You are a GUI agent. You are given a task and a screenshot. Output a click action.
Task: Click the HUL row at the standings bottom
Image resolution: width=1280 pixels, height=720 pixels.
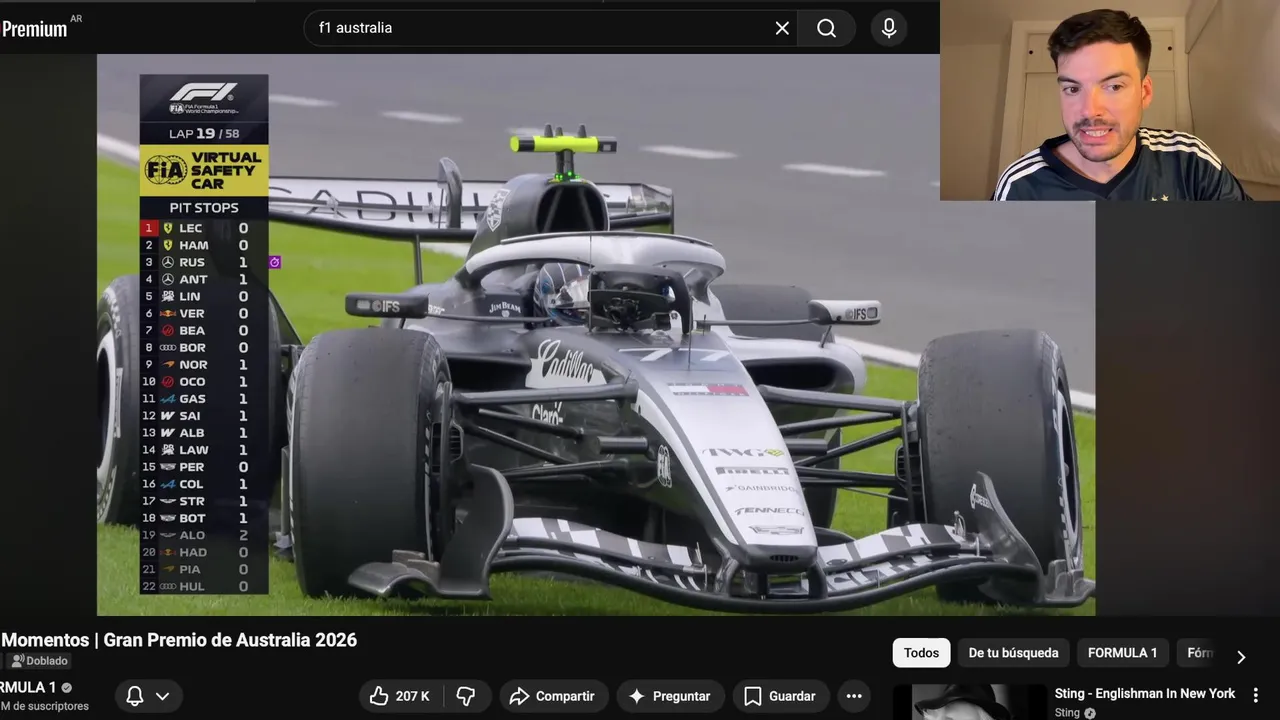pos(204,586)
